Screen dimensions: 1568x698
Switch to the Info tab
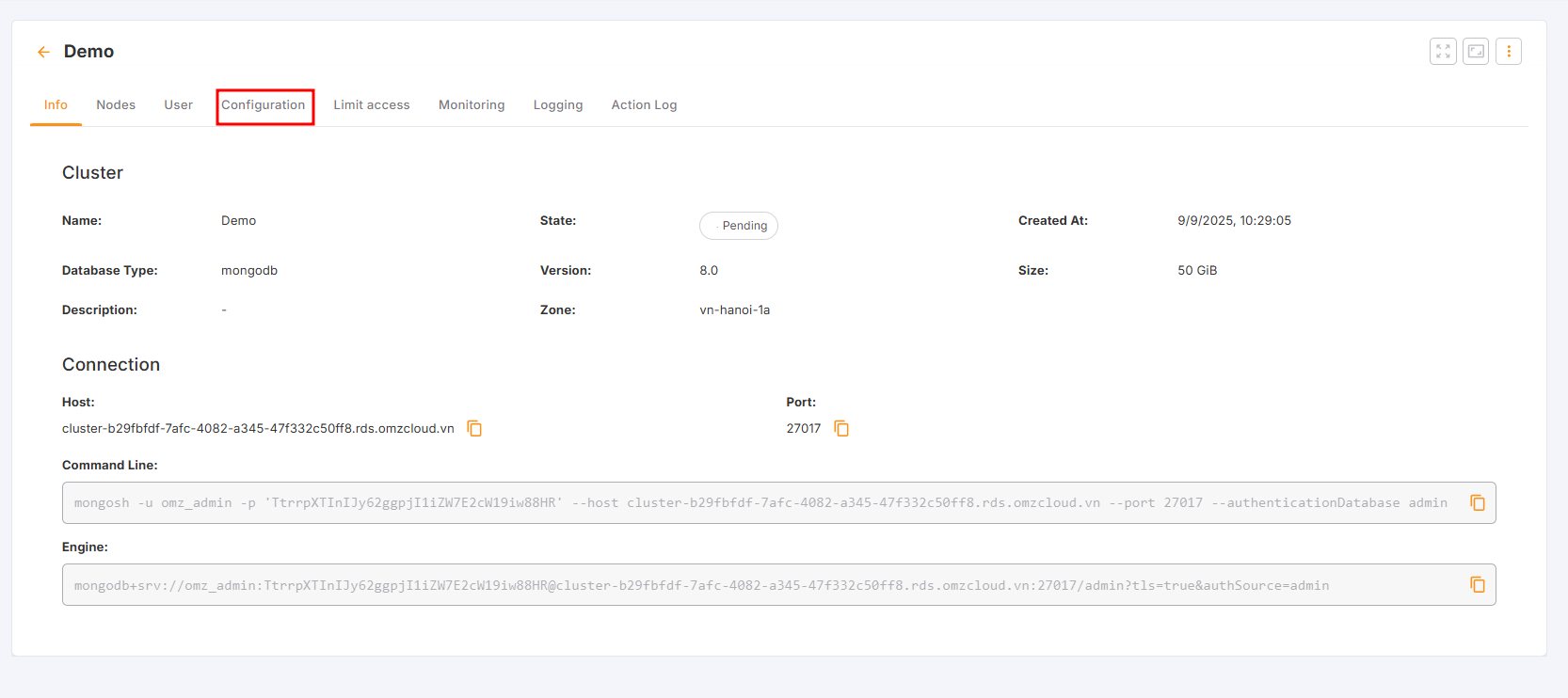[56, 104]
